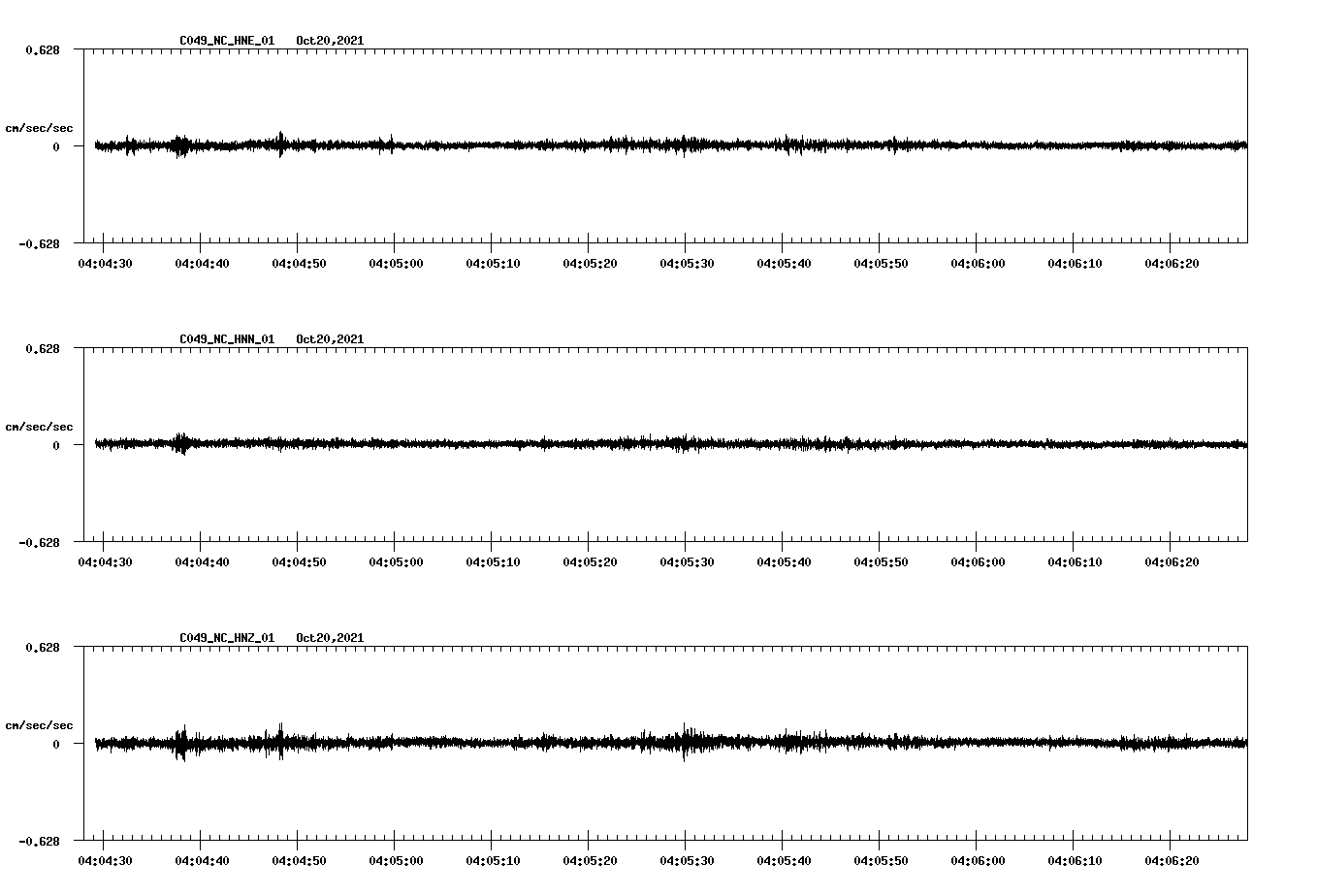This screenshot has width=1317, height=896.
Task: Click the 04:04:40 time label under HNN plot
Action: click(202, 562)
